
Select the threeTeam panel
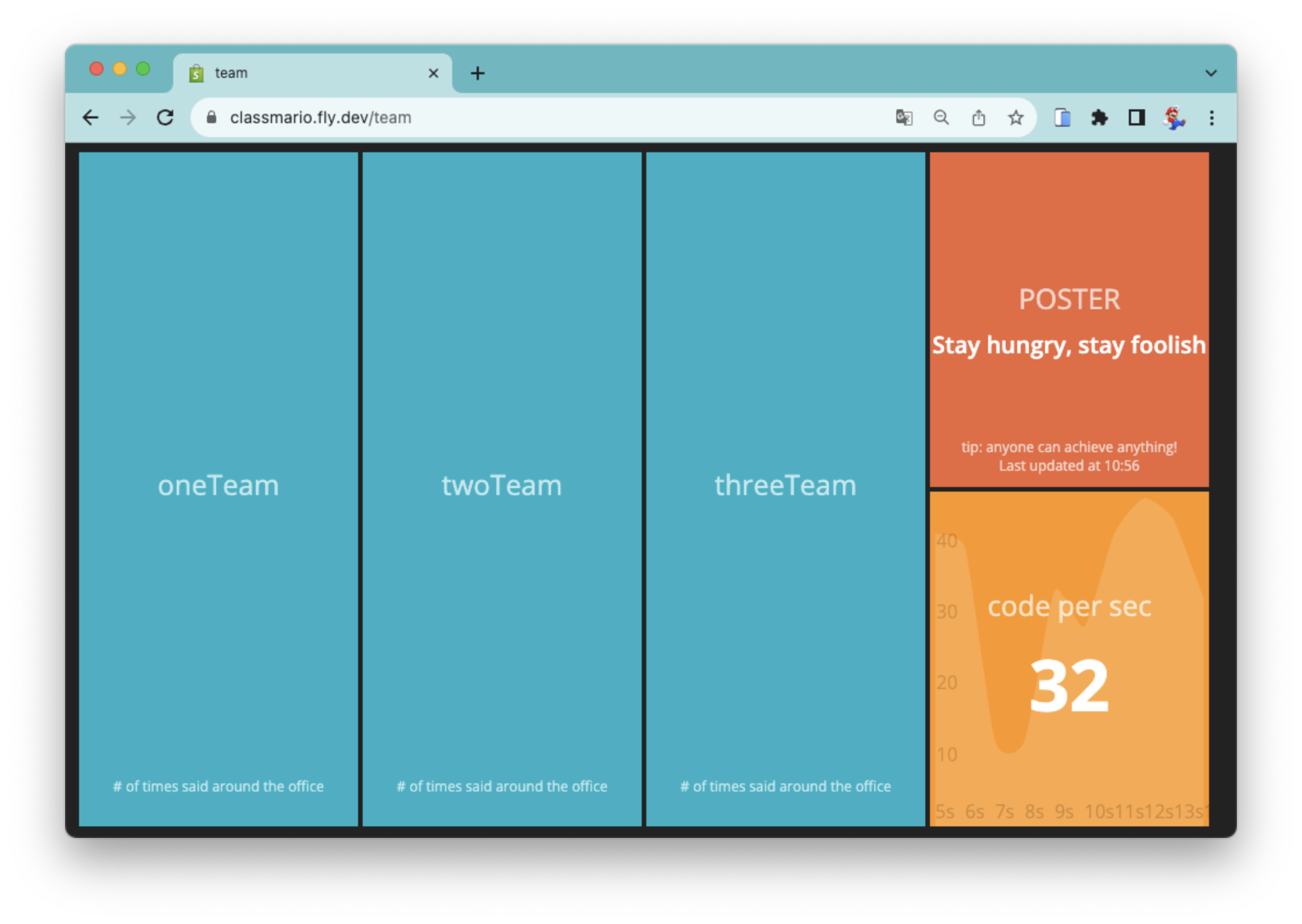785,485
